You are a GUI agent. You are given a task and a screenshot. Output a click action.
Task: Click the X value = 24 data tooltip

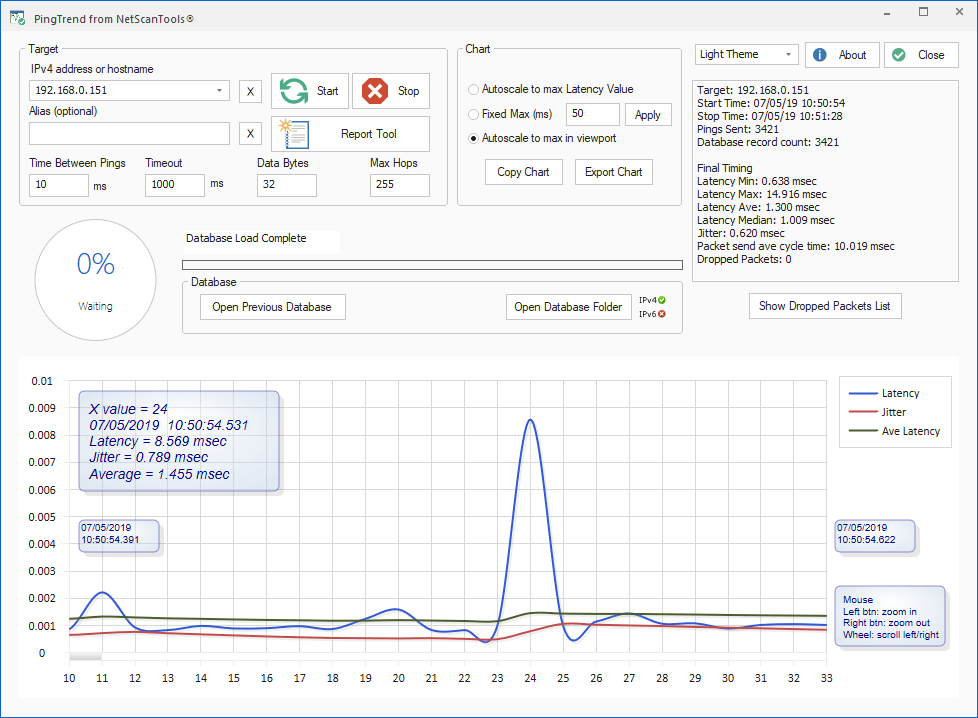(x=179, y=442)
